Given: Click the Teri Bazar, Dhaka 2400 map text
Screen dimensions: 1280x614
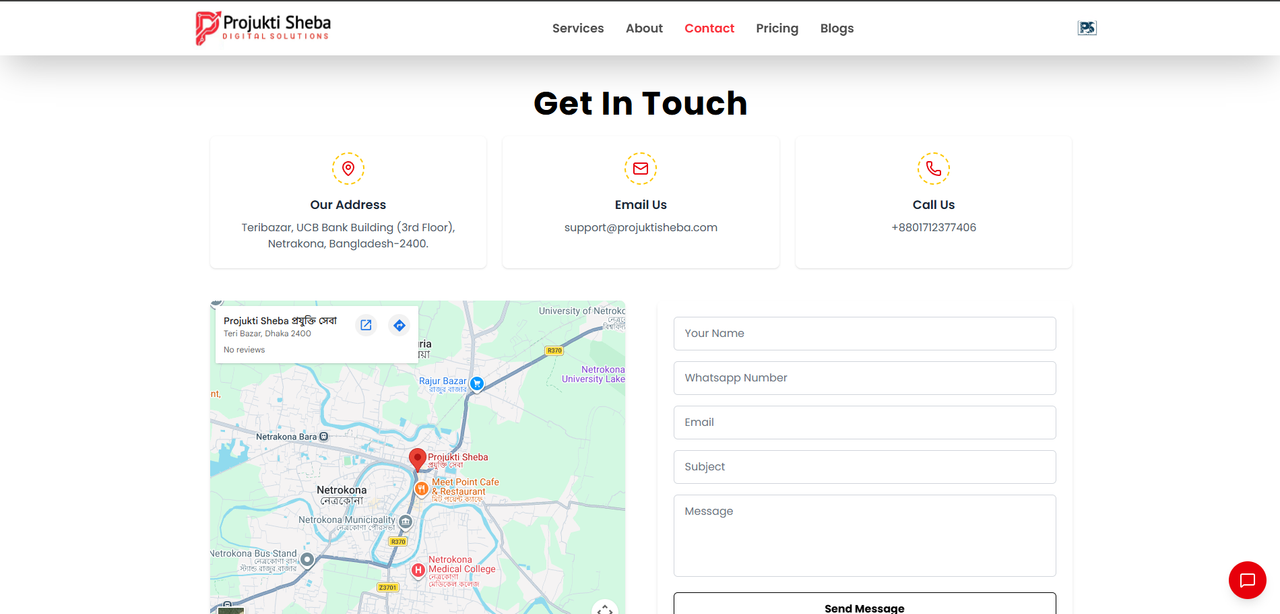Looking at the screenshot, I should tap(267, 334).
